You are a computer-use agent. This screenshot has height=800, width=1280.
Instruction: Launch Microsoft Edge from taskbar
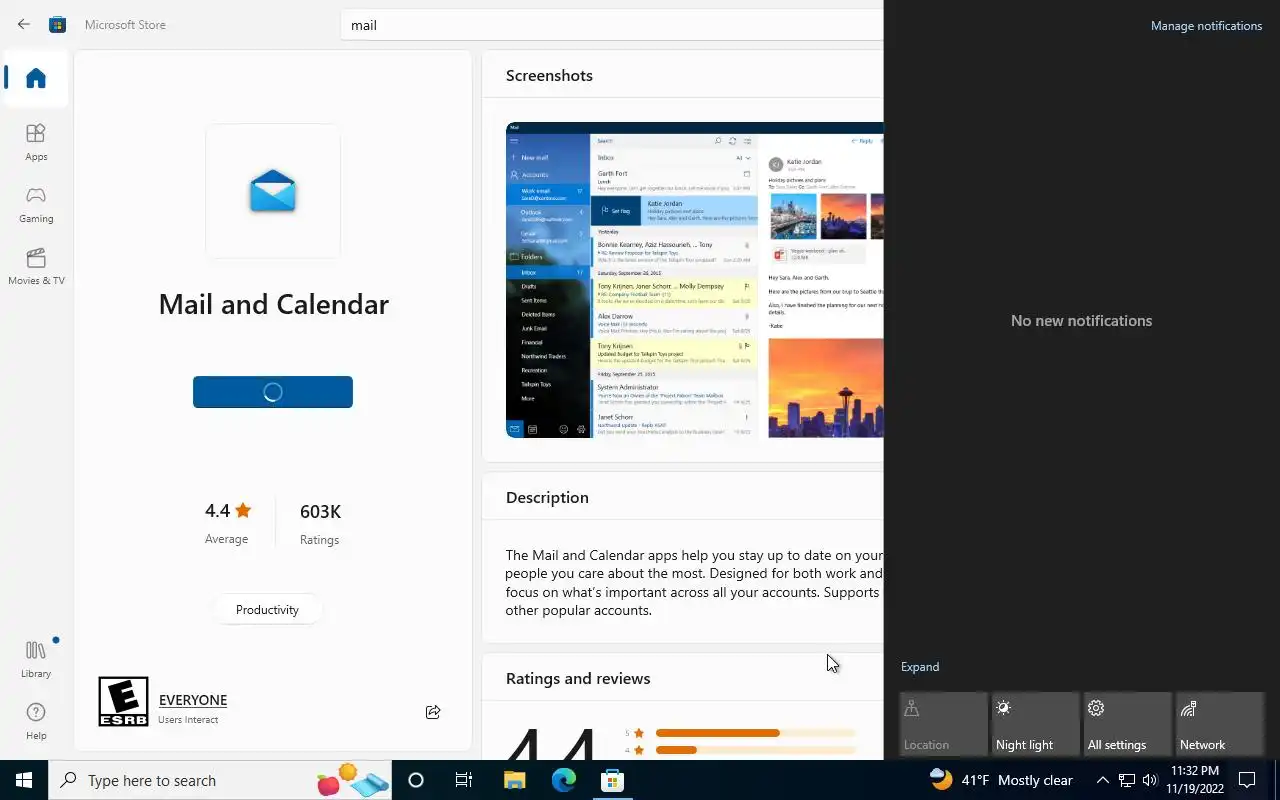pyautogui.click(x=563, y=780)
